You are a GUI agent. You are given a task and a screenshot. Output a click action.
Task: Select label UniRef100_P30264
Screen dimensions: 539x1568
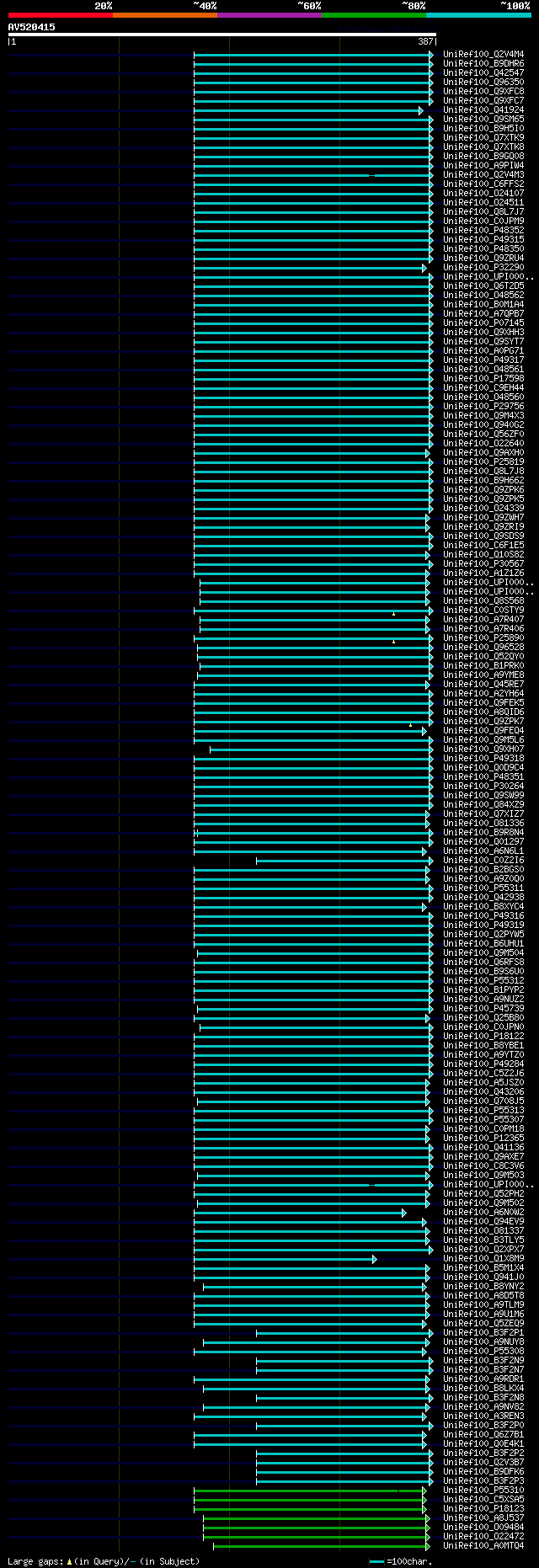[x=483, y=786]
